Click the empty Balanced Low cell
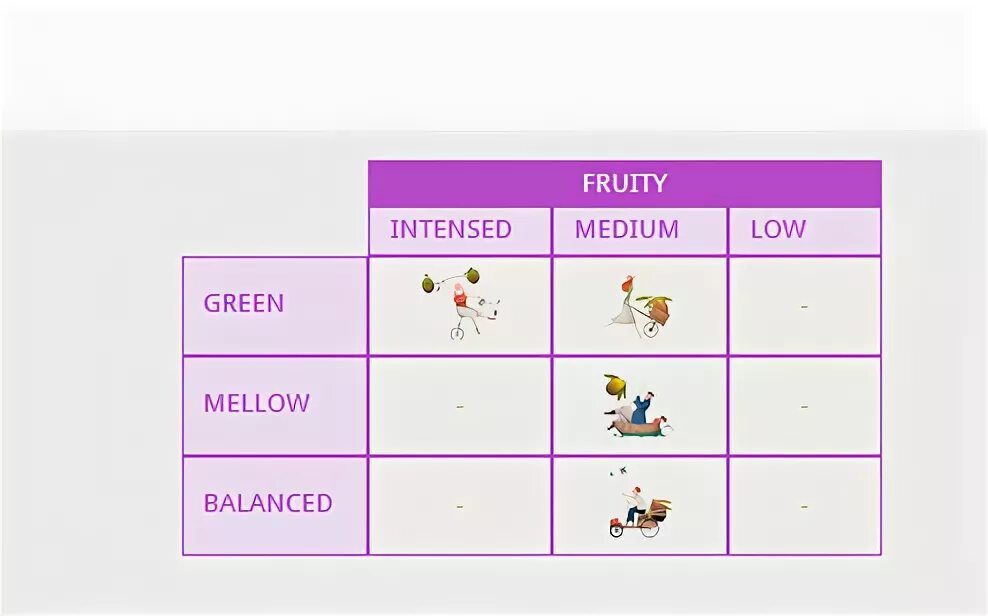988x616 pixels. pyautogui.click(x=805, y=506)
